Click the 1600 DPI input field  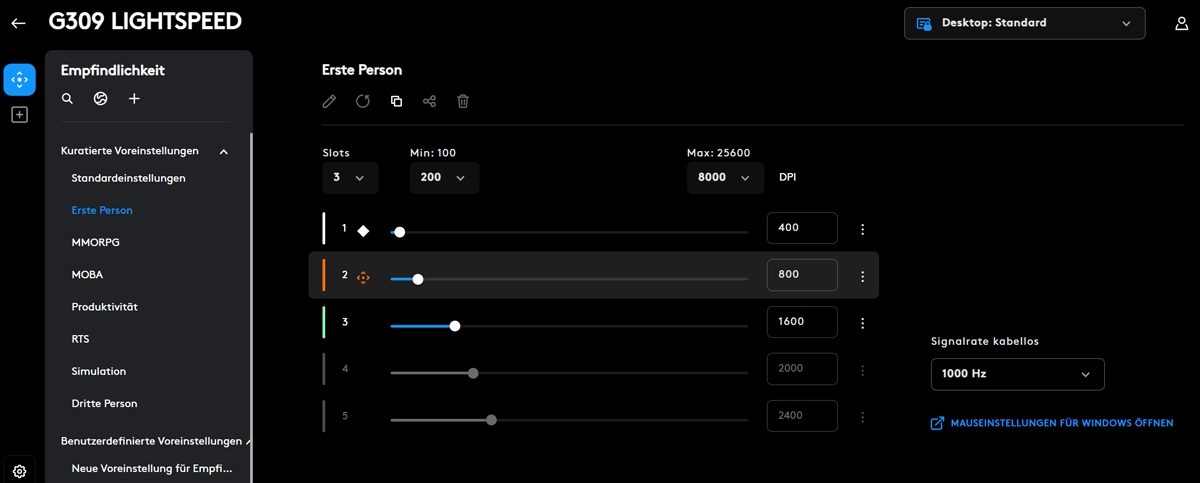pyautogui.click(x=802, y=322)
